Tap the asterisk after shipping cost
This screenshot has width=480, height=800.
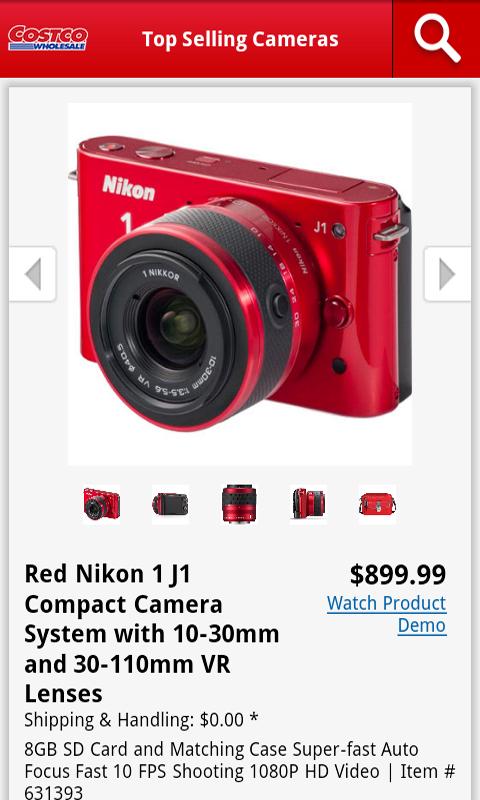click(254, 719)
